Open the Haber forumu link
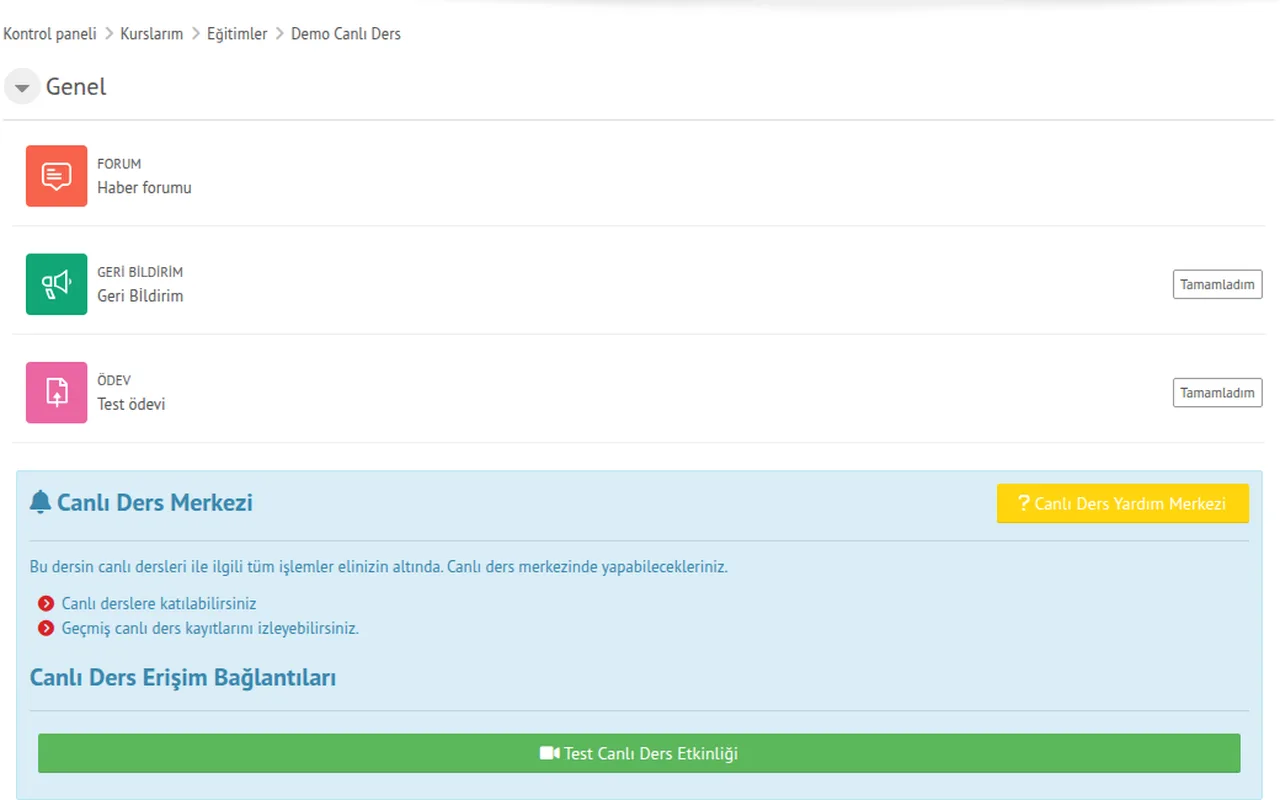 coord(144,188)
